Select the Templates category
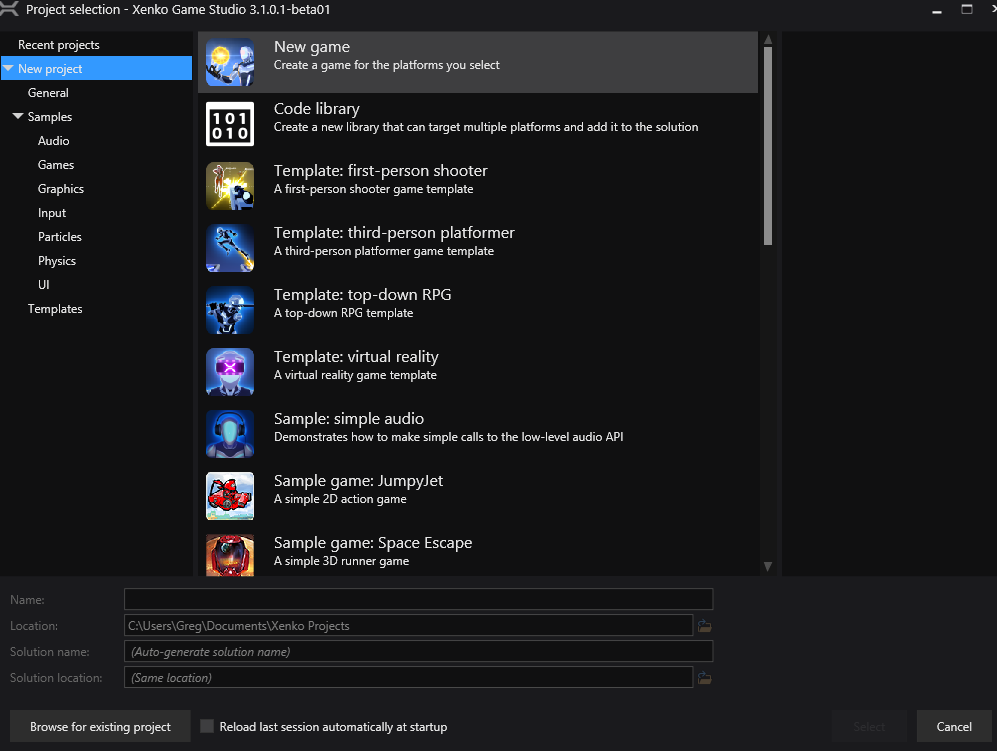 tap(55, 308)
